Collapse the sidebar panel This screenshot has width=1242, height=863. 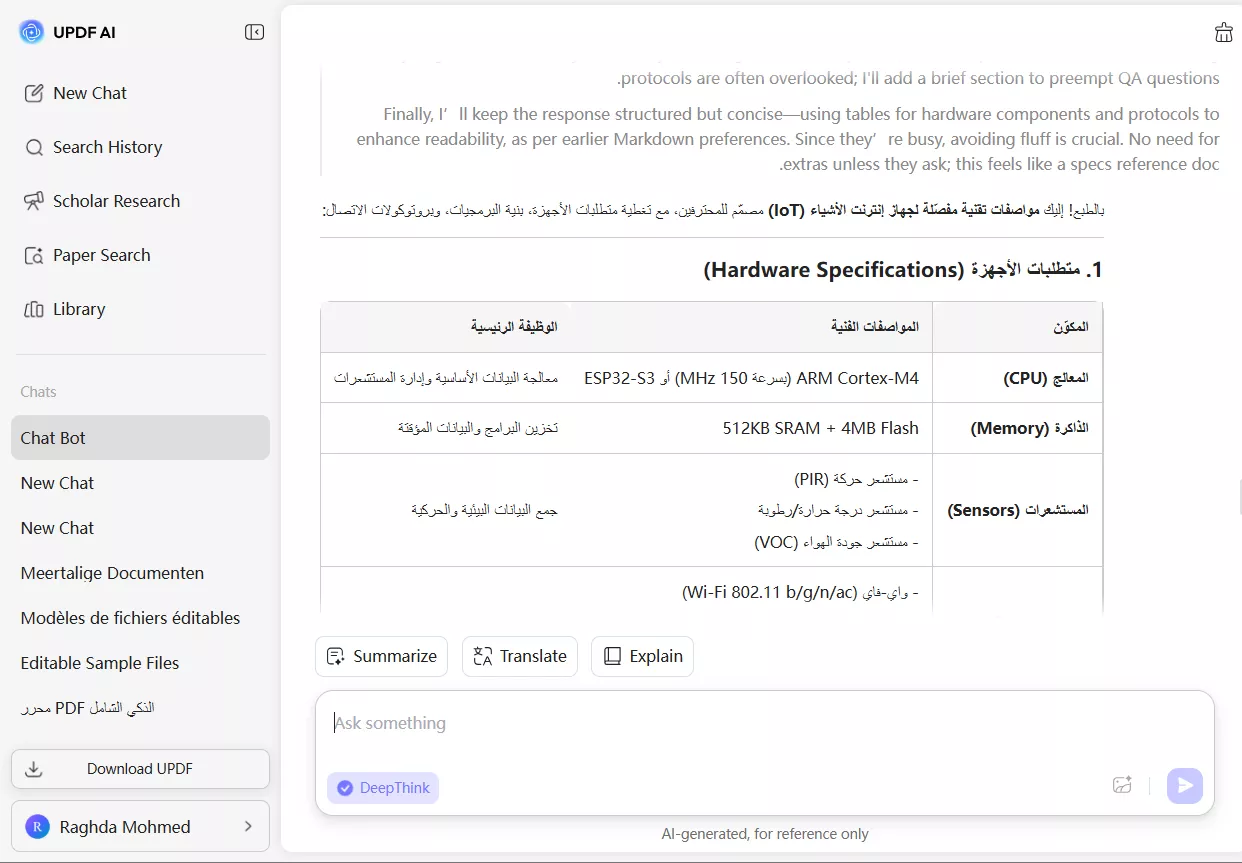pos(254,31)
